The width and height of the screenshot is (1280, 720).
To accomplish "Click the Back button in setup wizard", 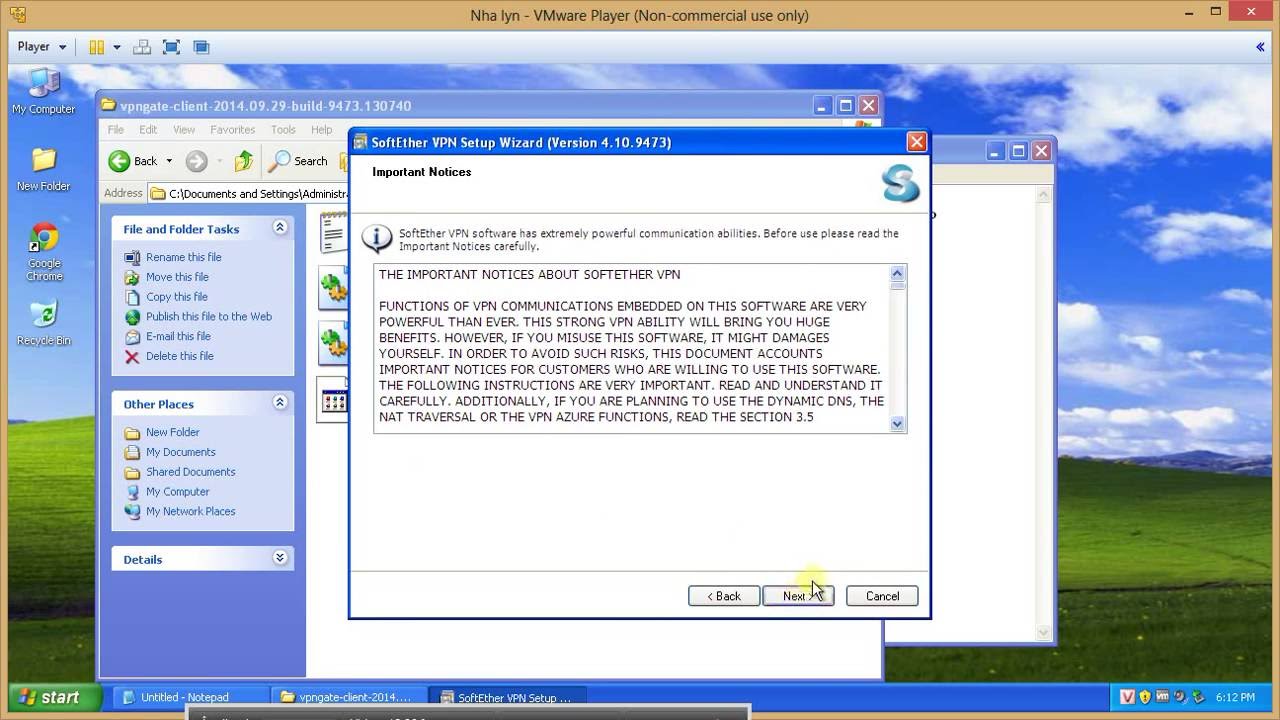I will click(x=724, y=596).
